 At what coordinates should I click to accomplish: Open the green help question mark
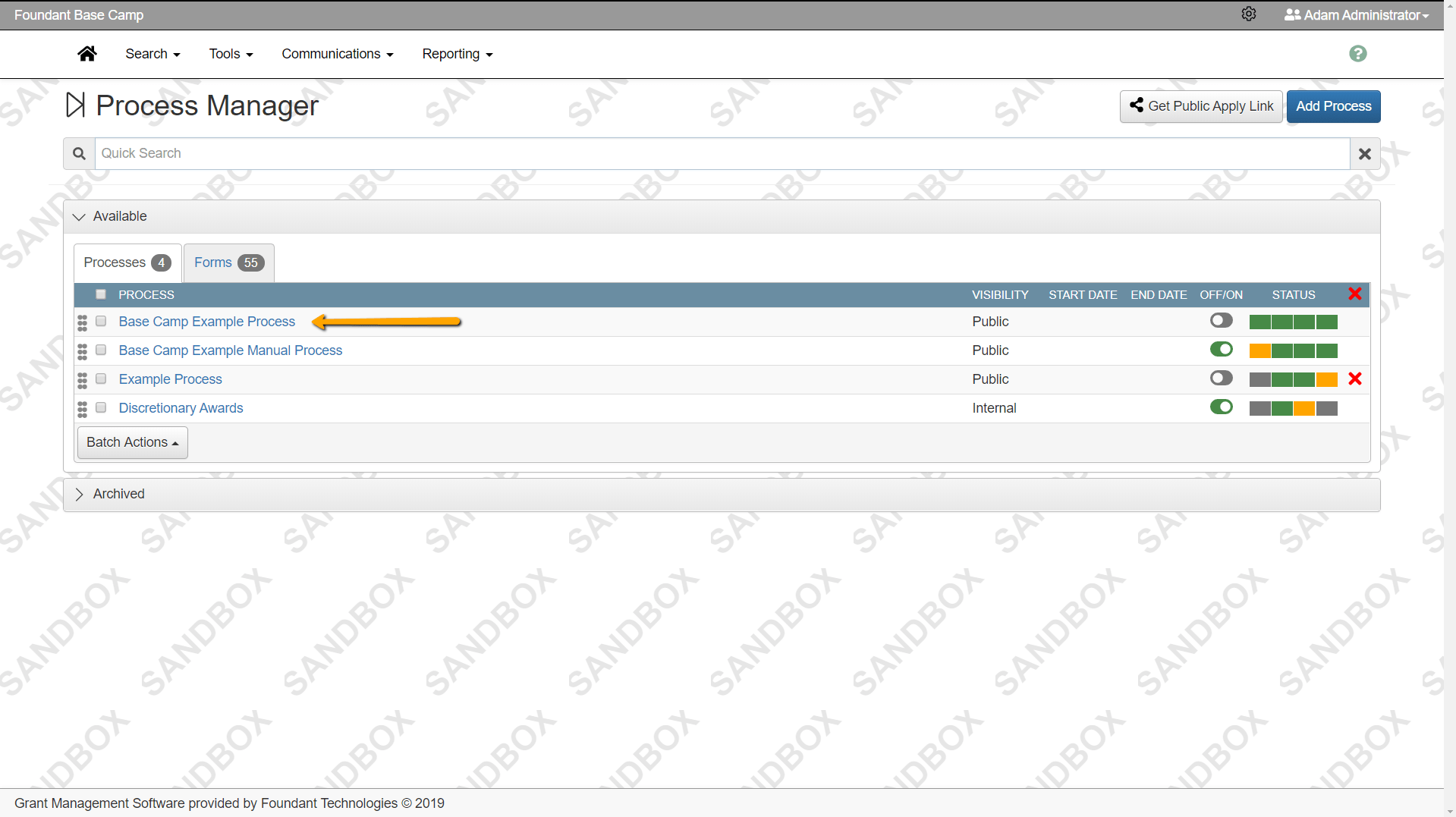coord(1358,54)
